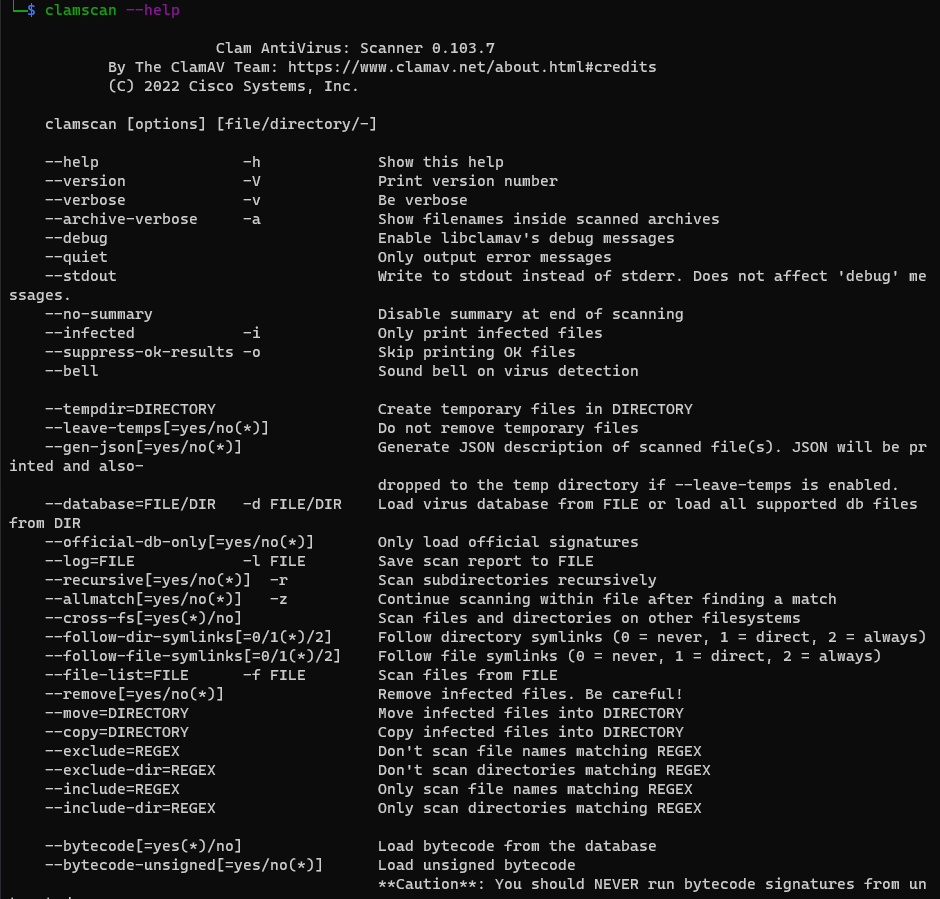Click the --recursive[=yes/no(*)] option
The image size is (940, 899).
click(x=148, y=580)
